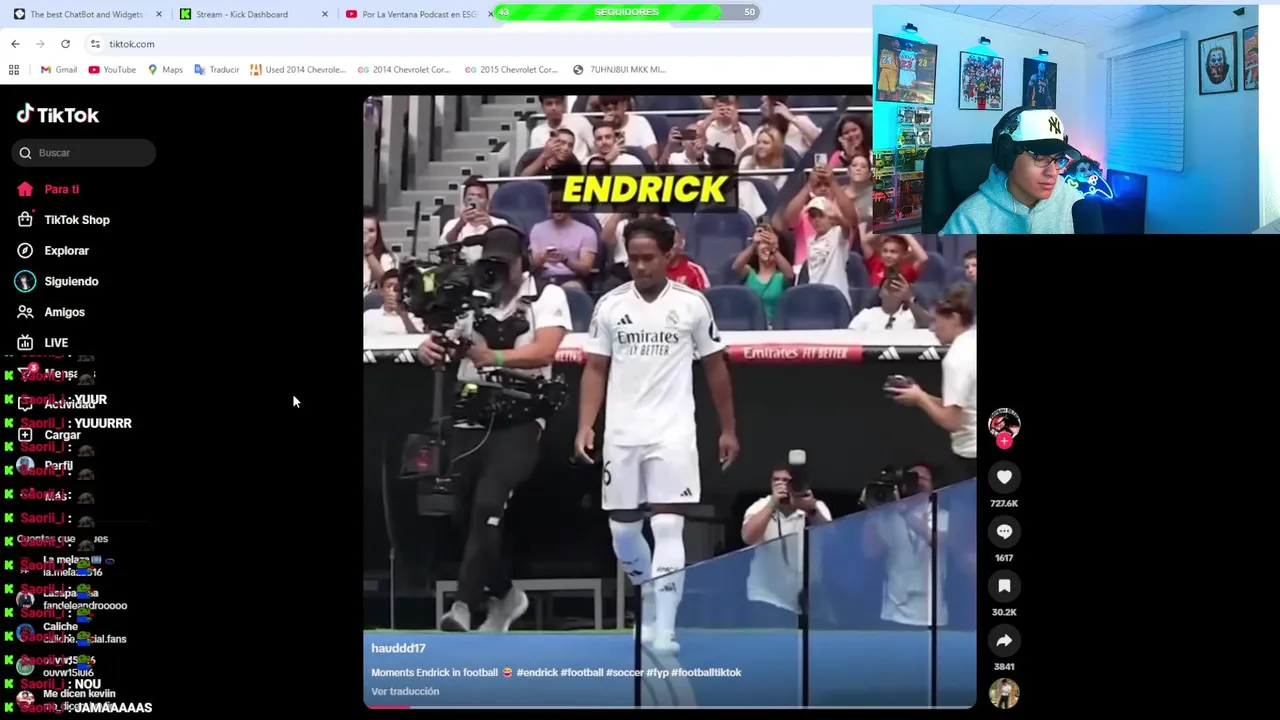Screen dimensions: 1280x720
Task: Open the #soccer hashtag
Action: (x=624, y=673)
